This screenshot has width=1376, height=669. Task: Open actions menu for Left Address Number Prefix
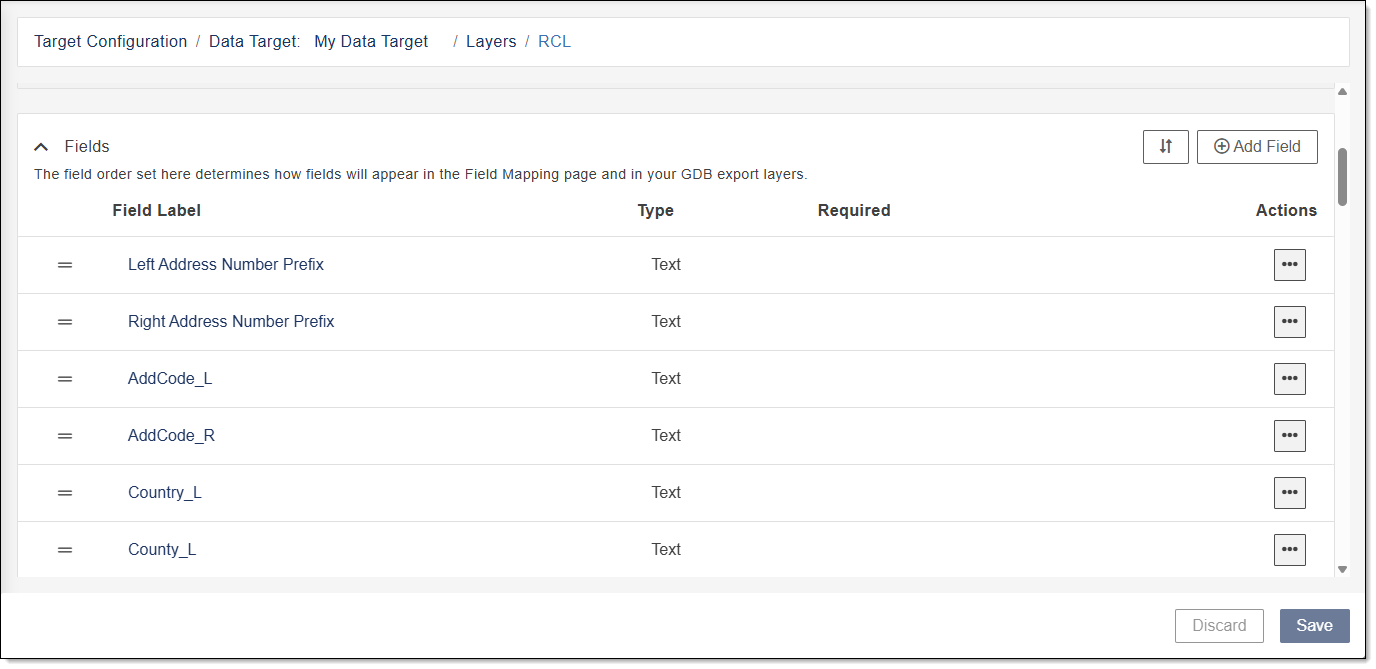pyautogui.click(x=1289, y=265)
